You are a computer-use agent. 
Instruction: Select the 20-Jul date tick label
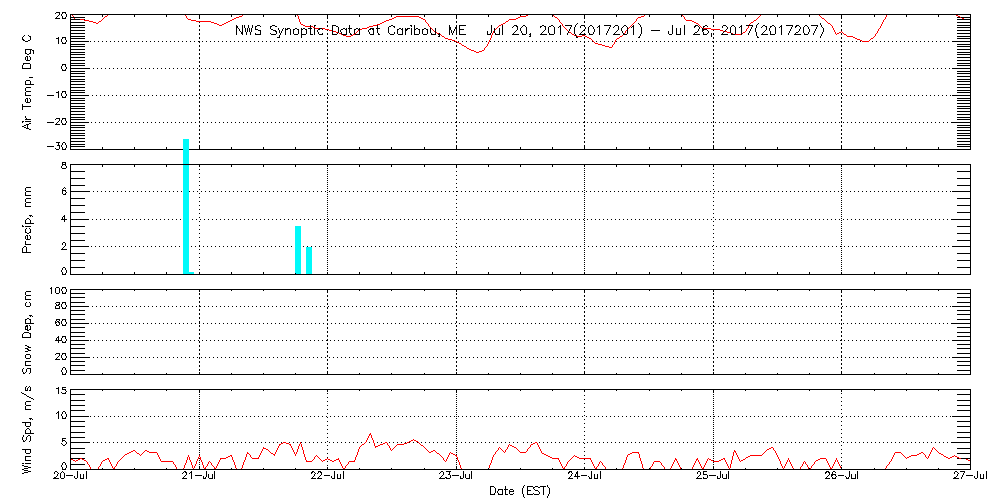[x=71, y=477]
